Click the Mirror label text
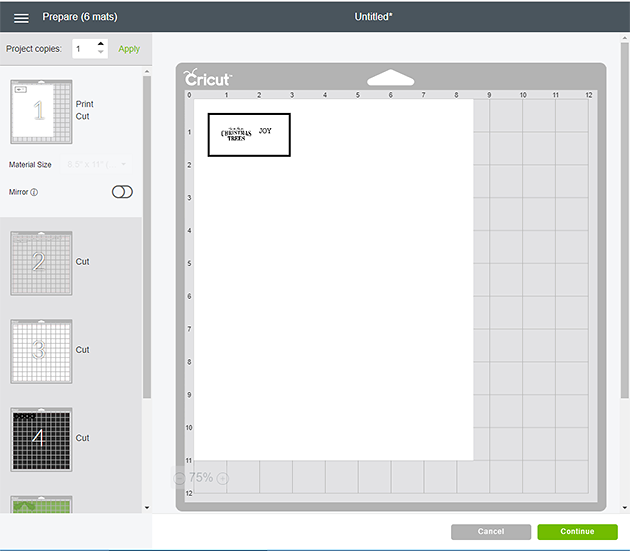Screen dimensions: 630x551 [x=18, y=192]
